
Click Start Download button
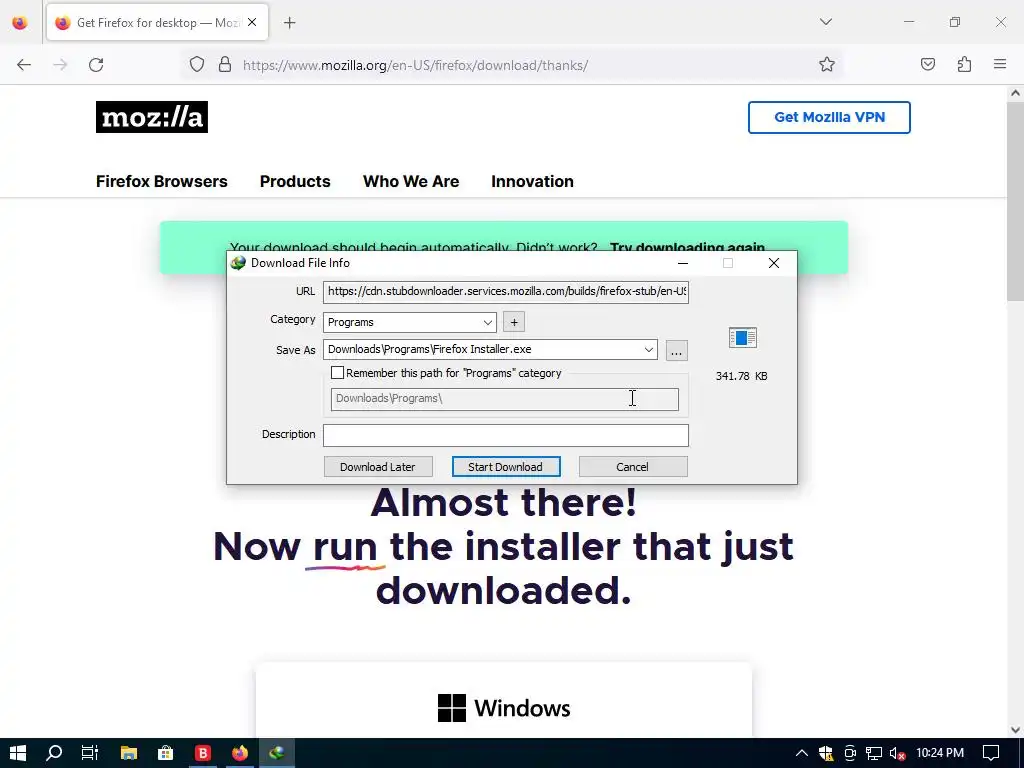(x=505, y=467)
